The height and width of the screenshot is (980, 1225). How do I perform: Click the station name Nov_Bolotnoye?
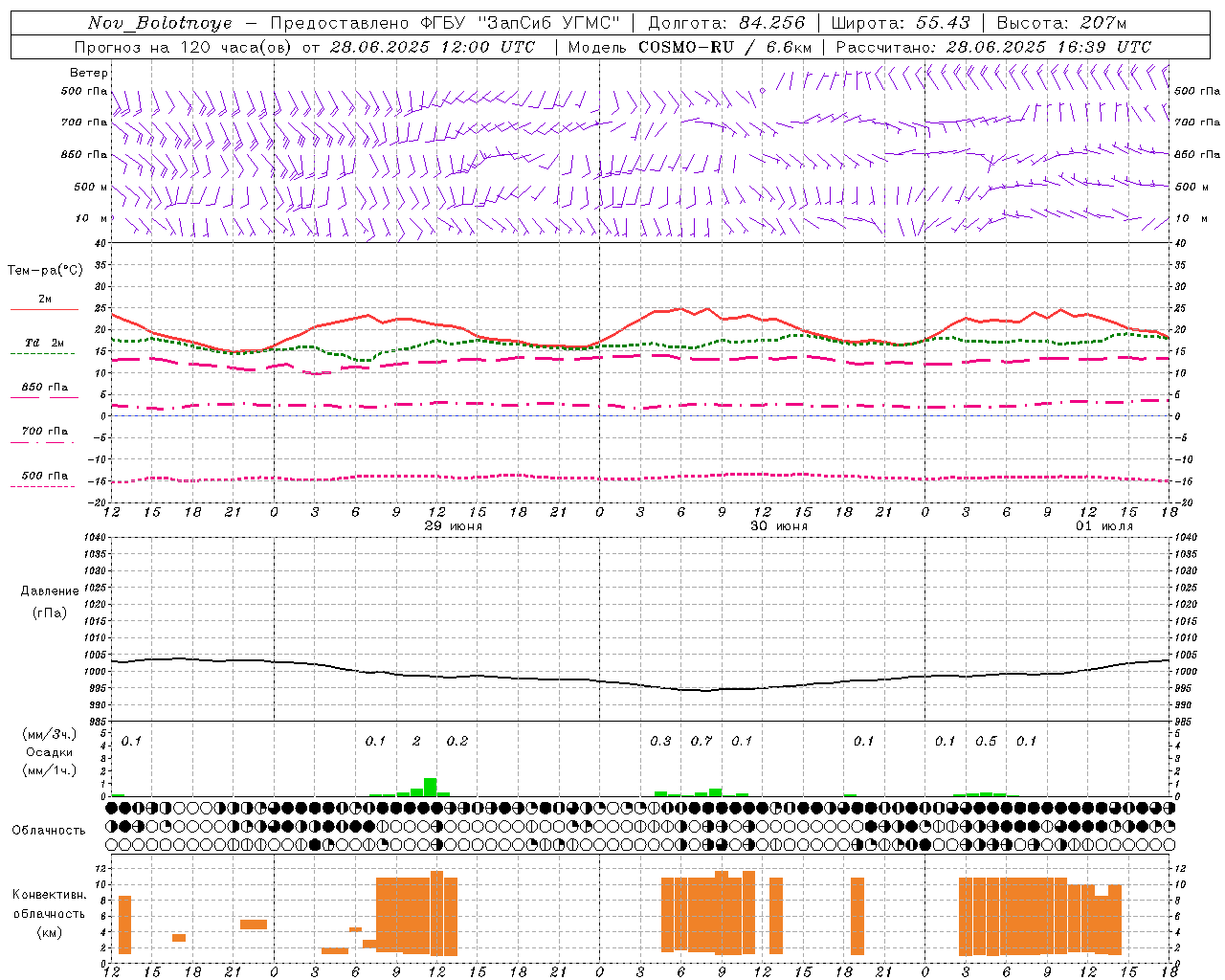pyautogui.click(x=160, y=23)
